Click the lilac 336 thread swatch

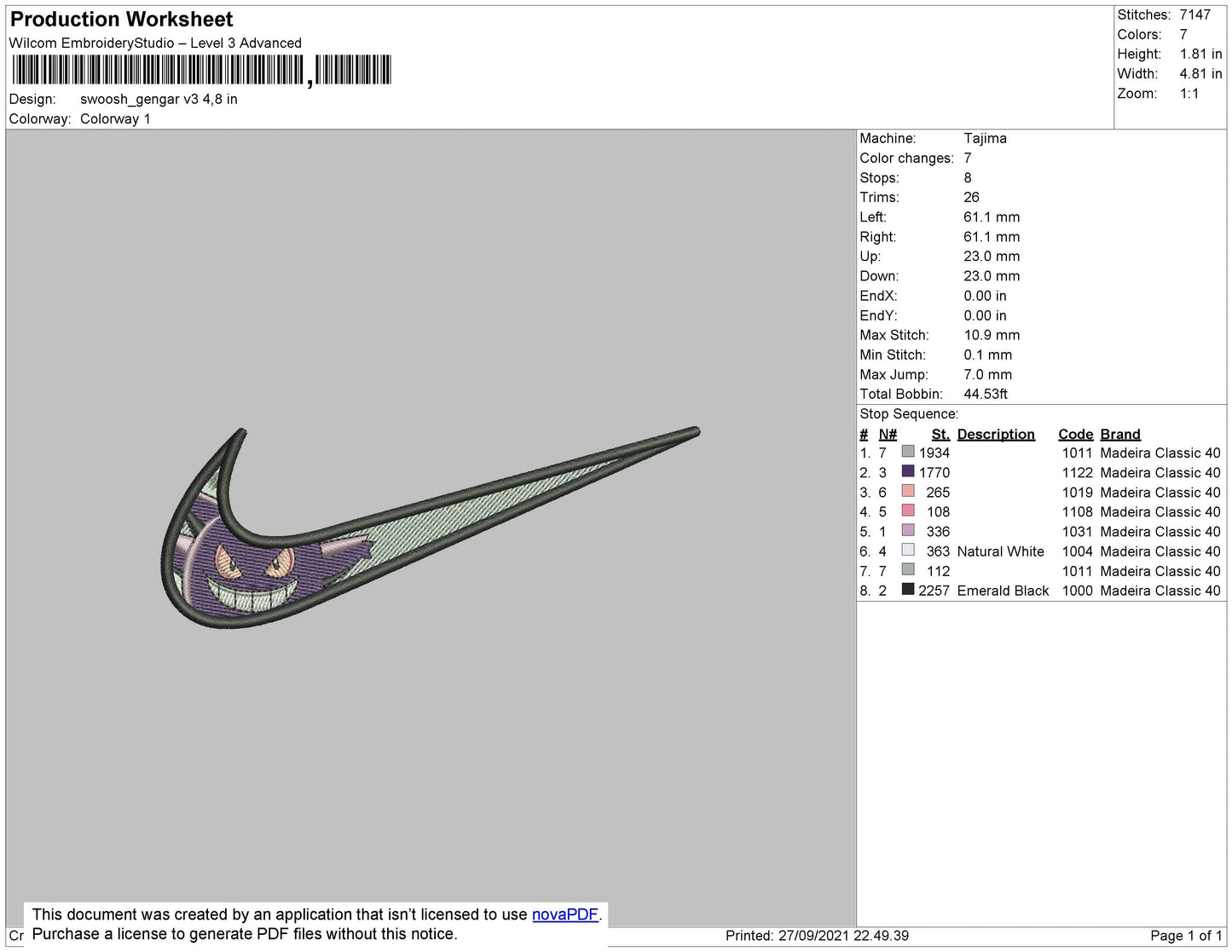(908, 530)
